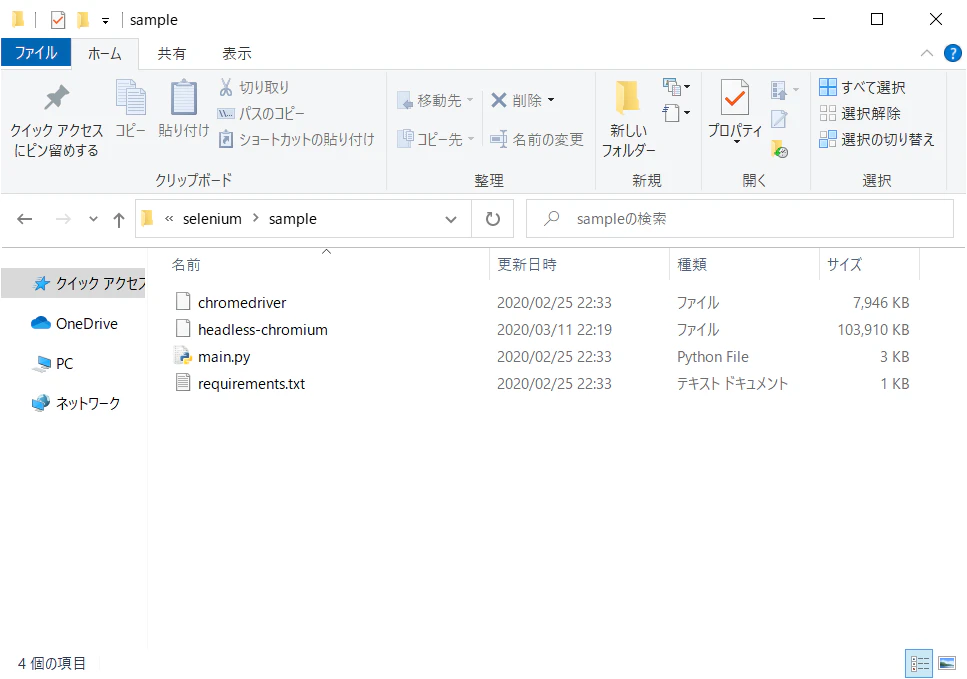Open the Open-with dropdown arrow in ribbon
This screenshot has height=679, width=967.
pyautogui.click(x=796, y=90)
